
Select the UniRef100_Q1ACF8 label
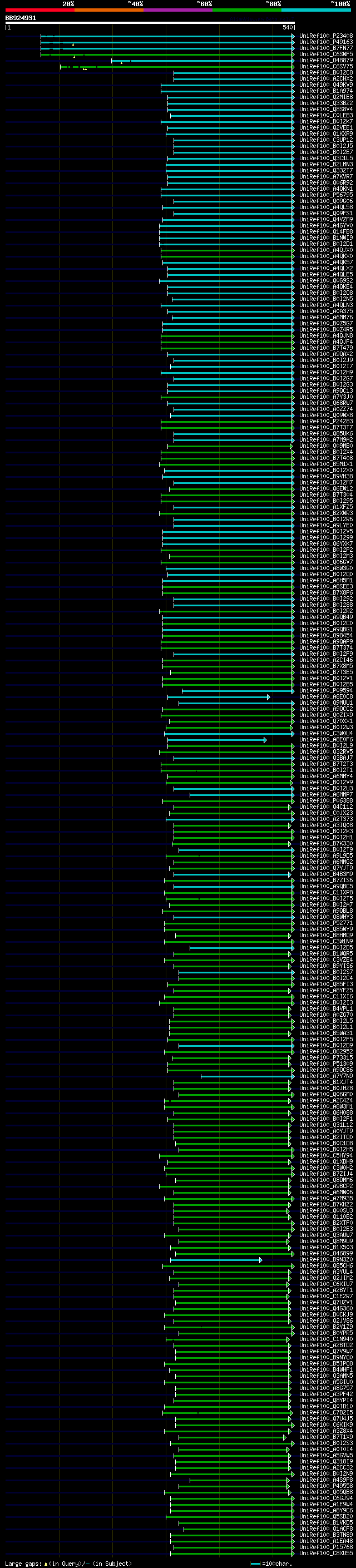coord(326,1528)
